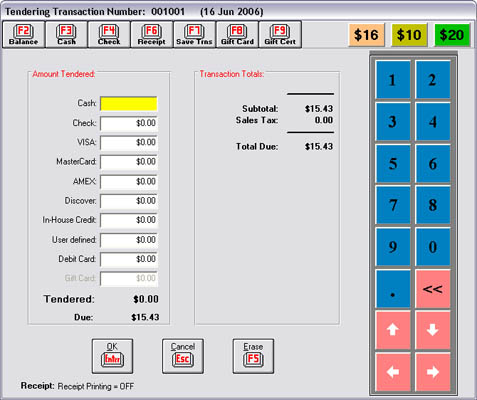The width and height of the screenshot is (477, 400).
Task: Tap the number 7 keypad key
Action: (x=393, y=205)
